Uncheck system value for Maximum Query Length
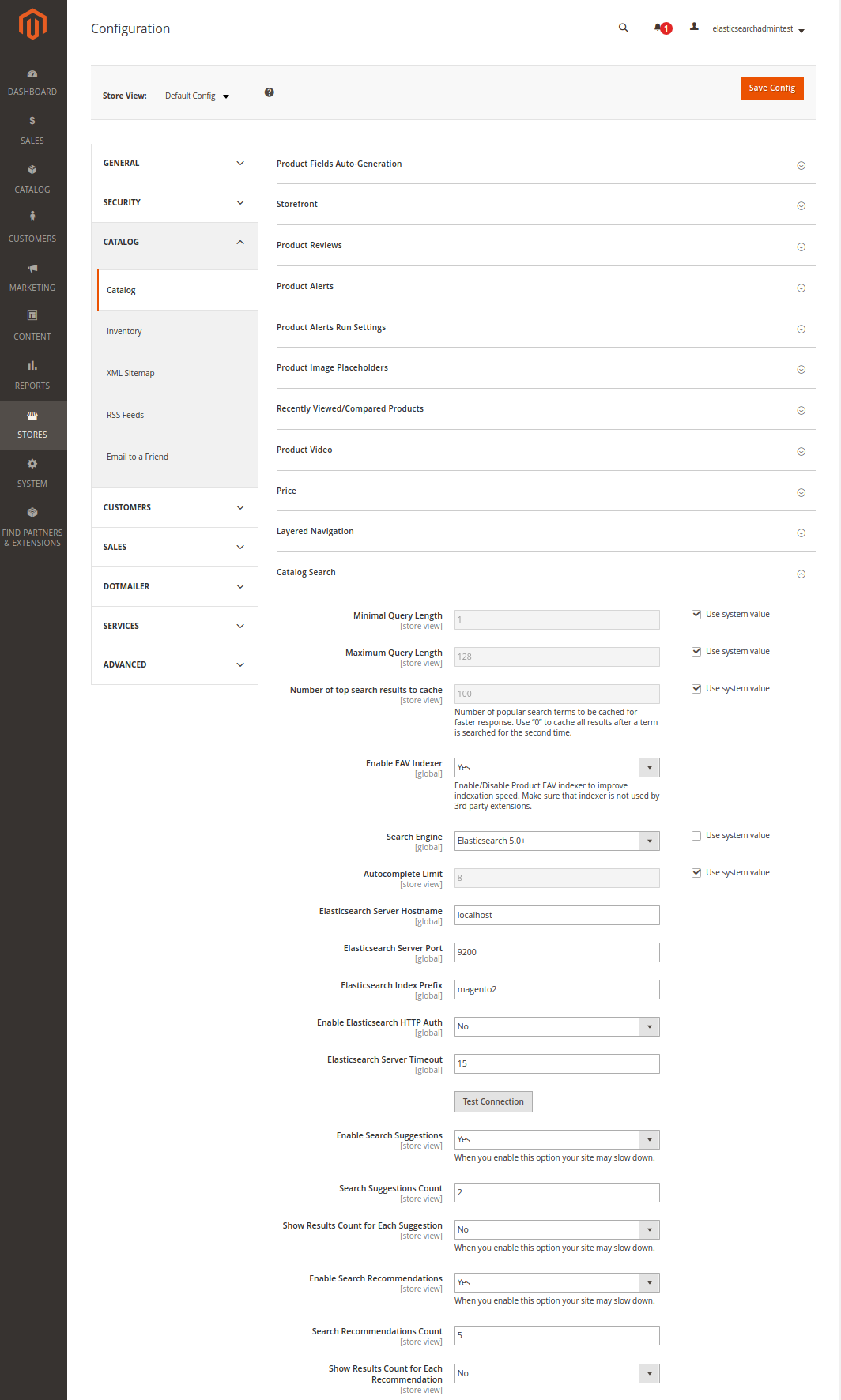This screenshot has width=841, height=1400. coord(696,651)
